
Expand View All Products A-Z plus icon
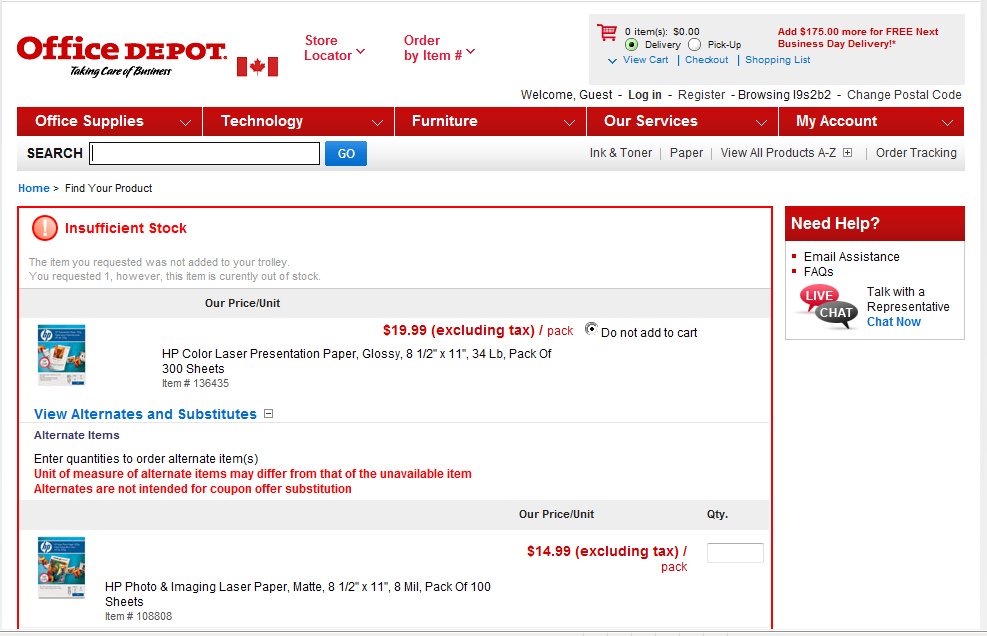(x=847, y=152)
